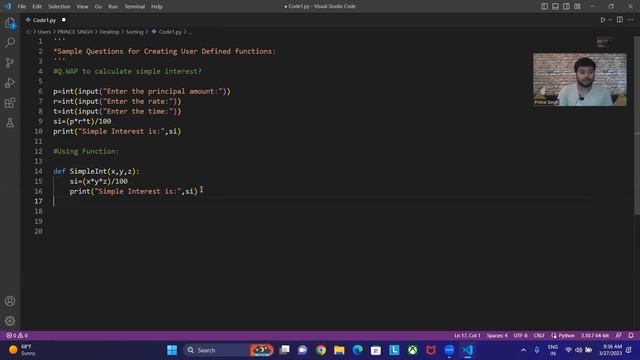Toggle the primary side bar layout
The height and width of the screenshot is (360, 640).
coord(544,6)
